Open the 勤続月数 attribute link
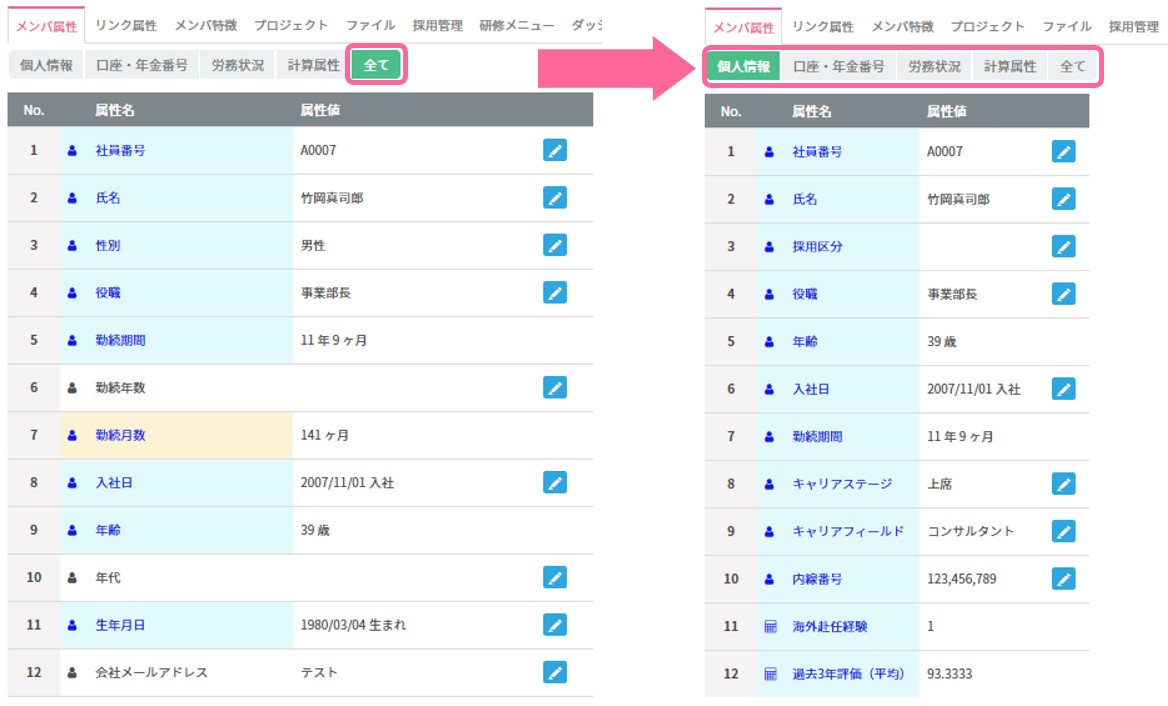This screenshot has width=1168, height=706. tap(120, 435)
